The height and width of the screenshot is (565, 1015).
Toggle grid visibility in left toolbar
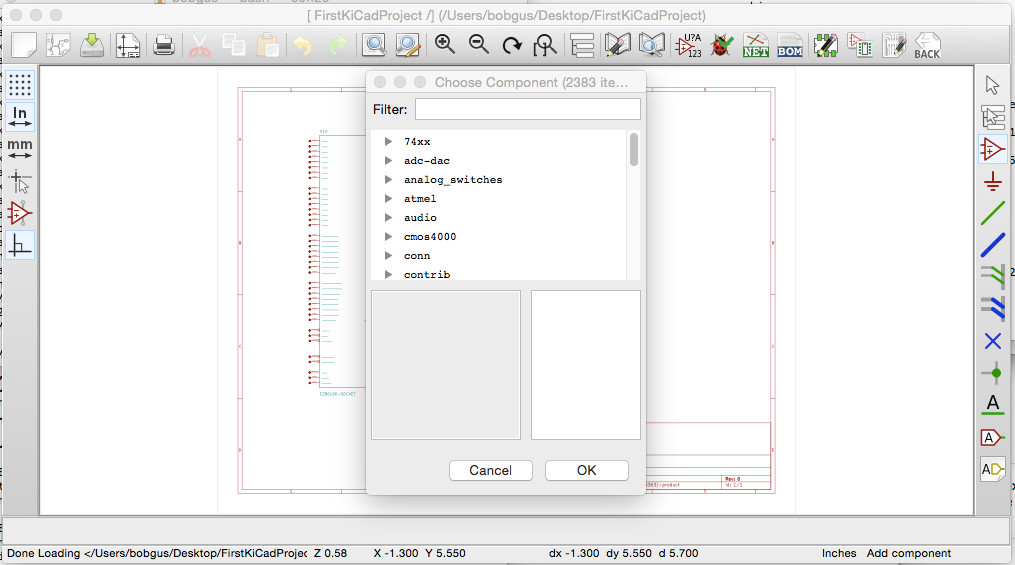tap(20, 84)
